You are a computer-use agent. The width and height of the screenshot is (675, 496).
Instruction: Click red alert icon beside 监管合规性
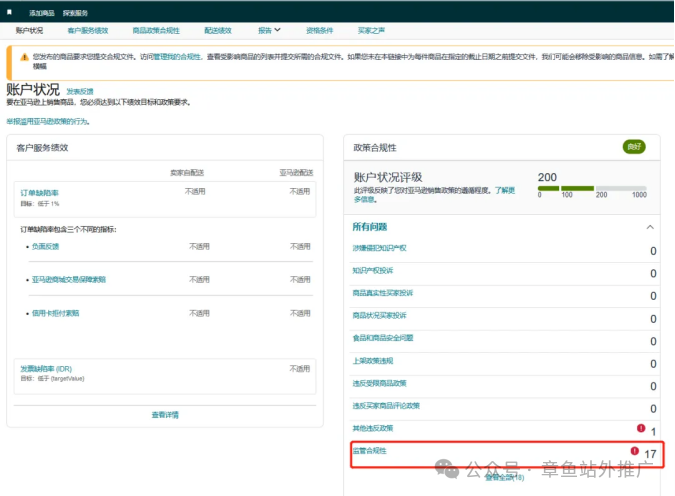[x=634, y=451]
